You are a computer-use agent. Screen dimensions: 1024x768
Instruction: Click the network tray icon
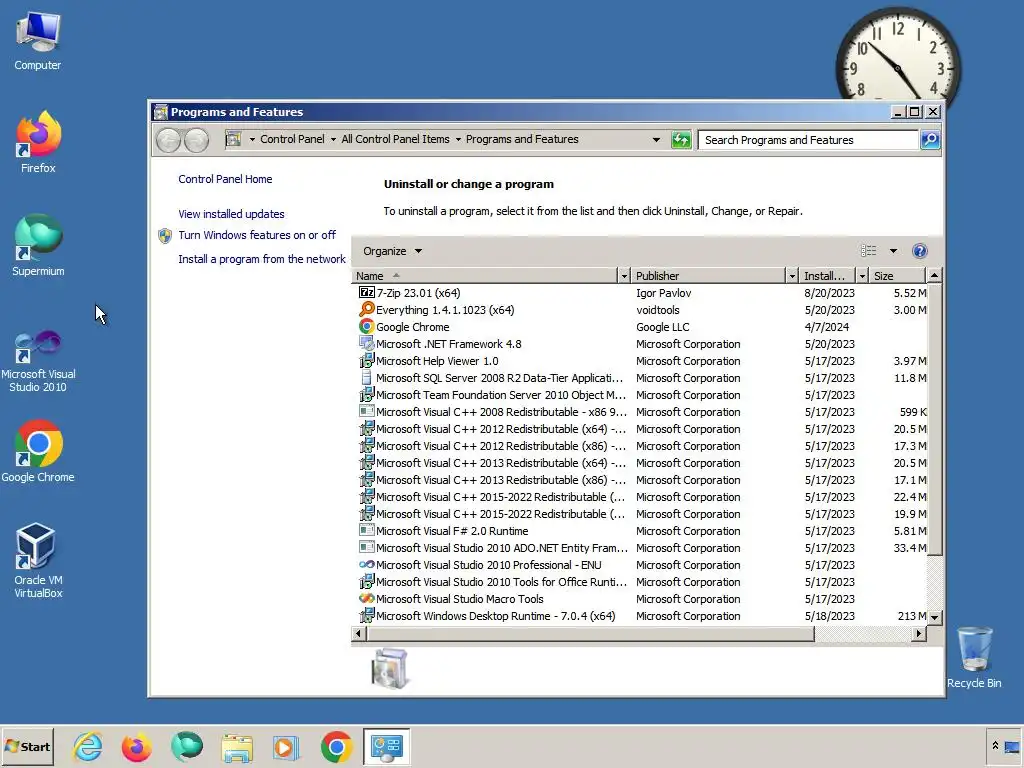coord(1012,746)
